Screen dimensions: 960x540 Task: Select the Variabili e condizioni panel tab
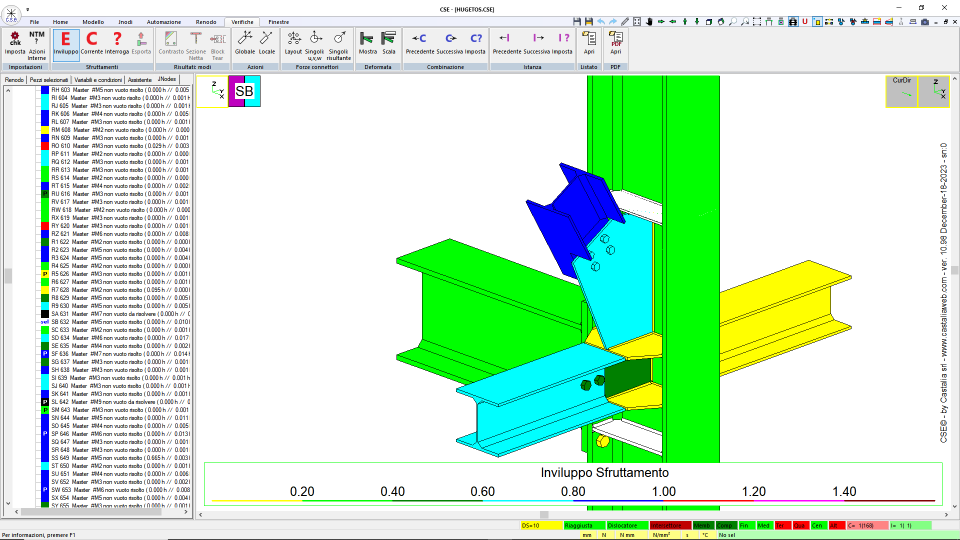click(x=99, y=80)
